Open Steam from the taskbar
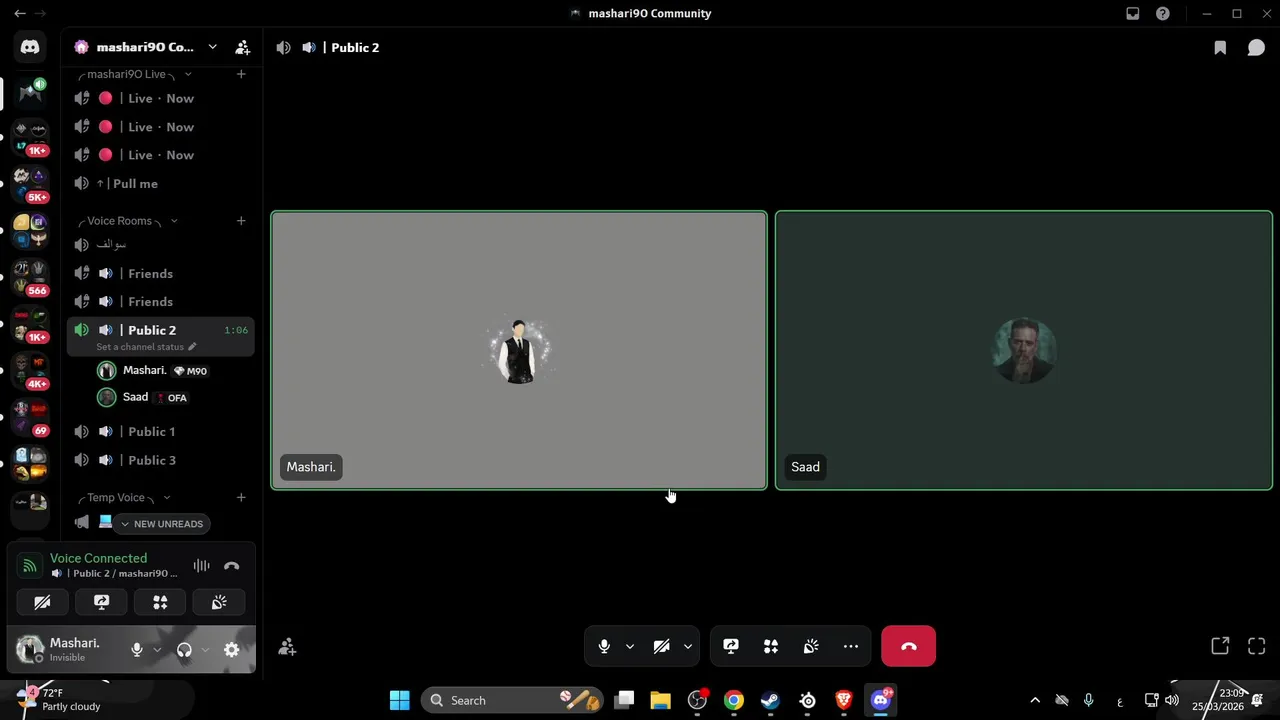The width and height of the screenshot is (1280, 720). [x=770, y=700]
